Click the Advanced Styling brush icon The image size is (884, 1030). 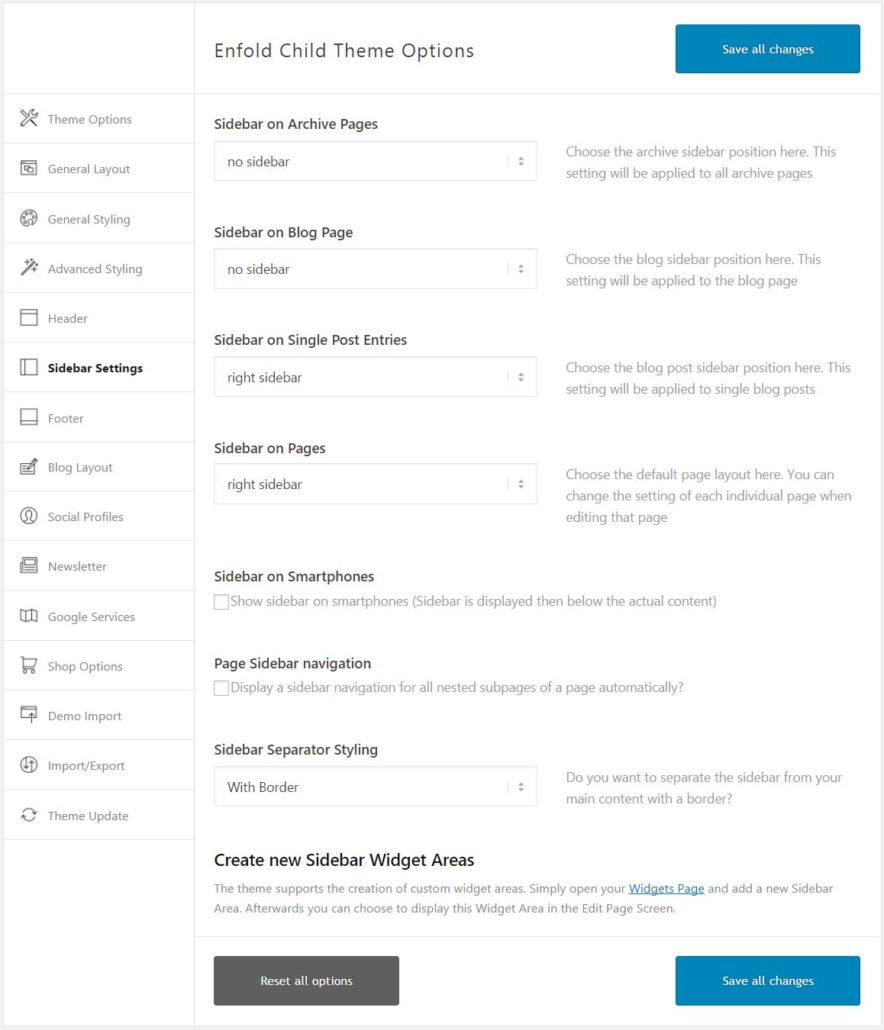(27, 268)
